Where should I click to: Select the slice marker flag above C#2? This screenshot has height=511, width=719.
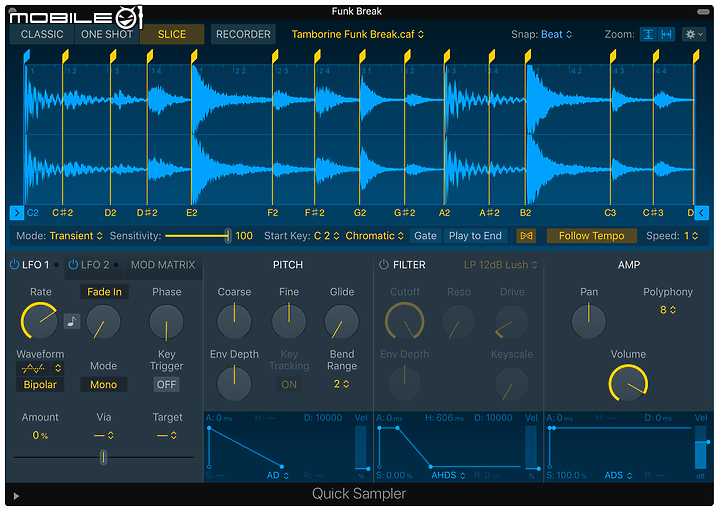click(x=65, y=56)
